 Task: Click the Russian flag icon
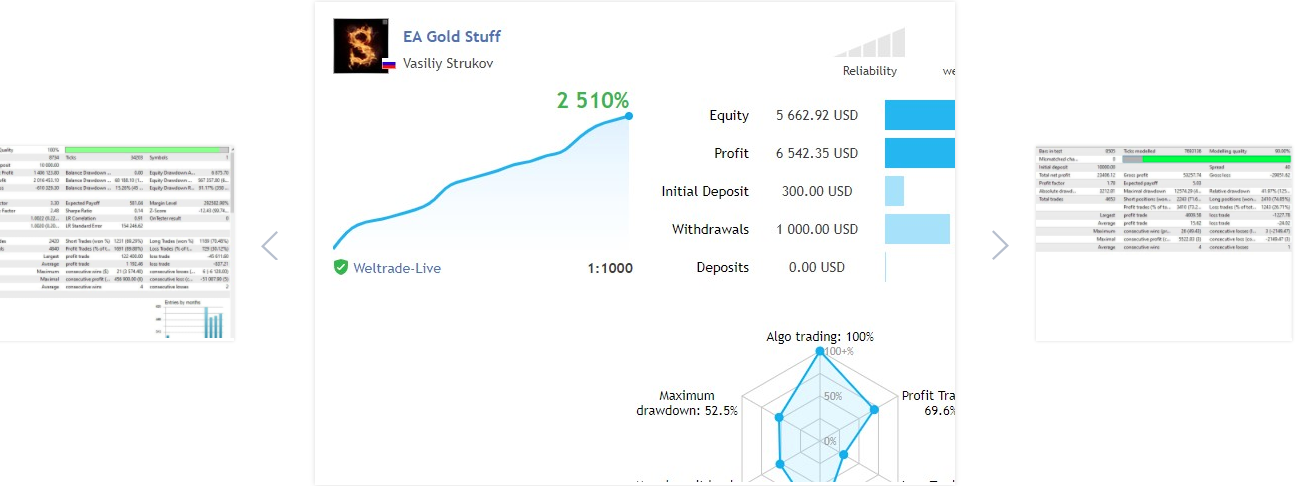(389, 64)
